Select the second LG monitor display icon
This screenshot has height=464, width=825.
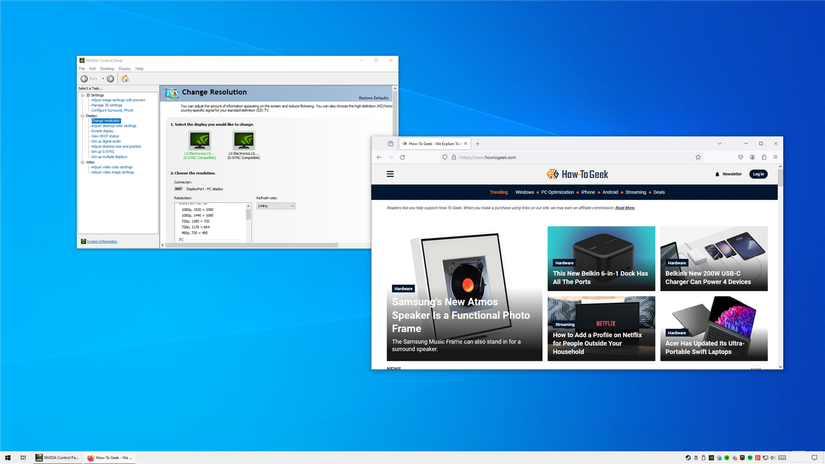tap(244, 140)
